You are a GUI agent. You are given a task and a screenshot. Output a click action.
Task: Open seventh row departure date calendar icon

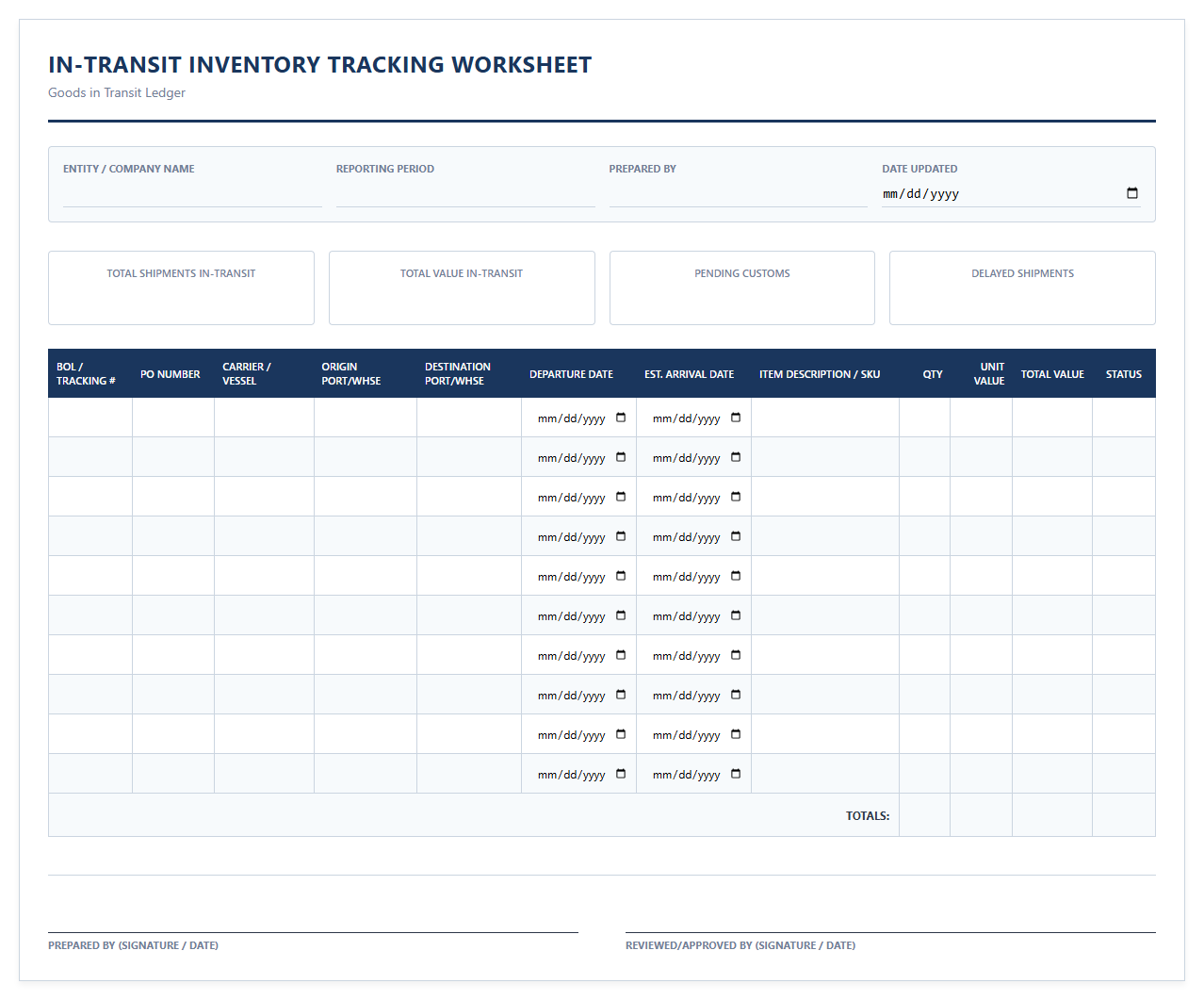[621, 655]
